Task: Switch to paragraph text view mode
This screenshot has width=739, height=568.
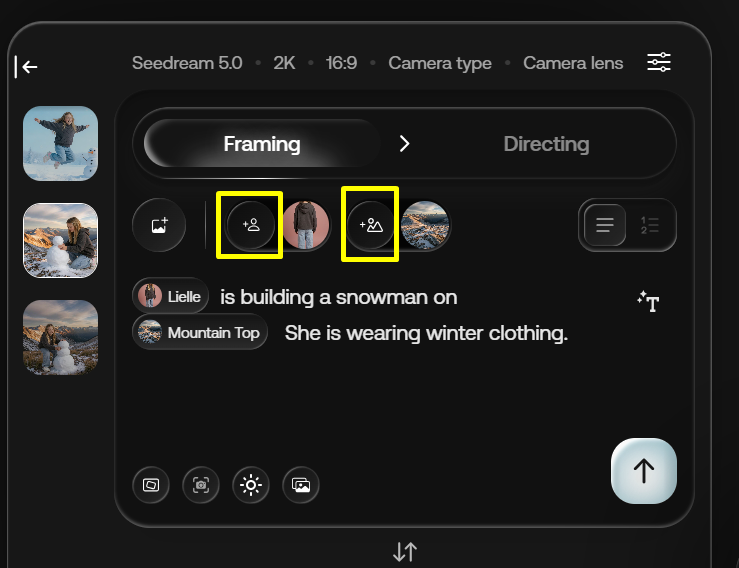Action: (x=605, y=225)
